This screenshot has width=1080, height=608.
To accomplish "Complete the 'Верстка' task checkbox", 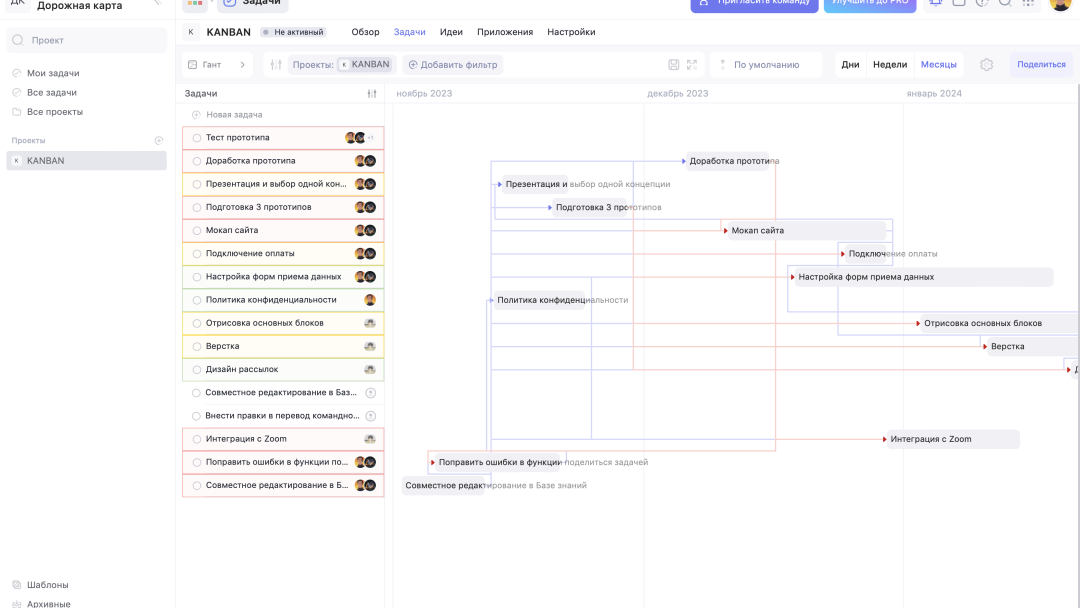I will click(x=197, y=347).
